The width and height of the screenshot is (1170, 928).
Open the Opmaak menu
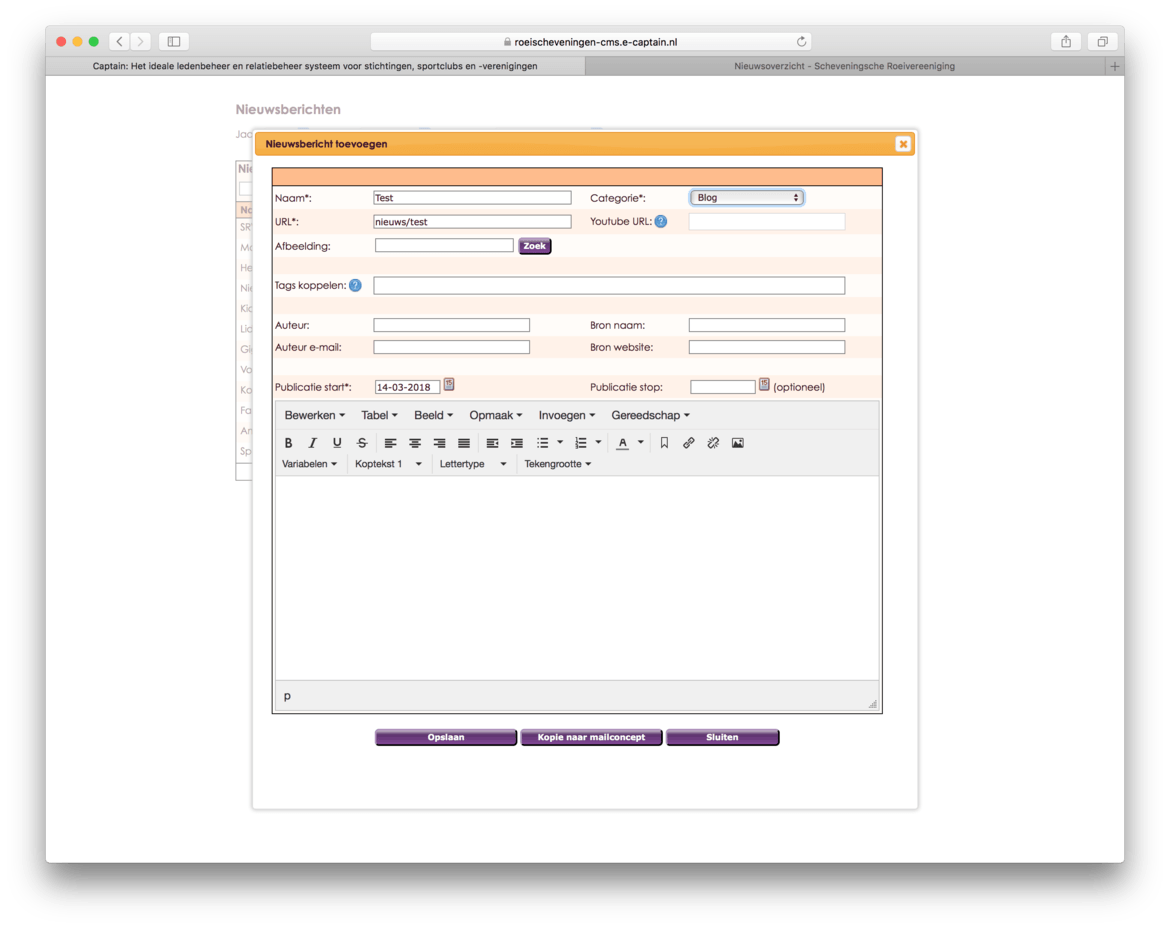tap(495, 415)
